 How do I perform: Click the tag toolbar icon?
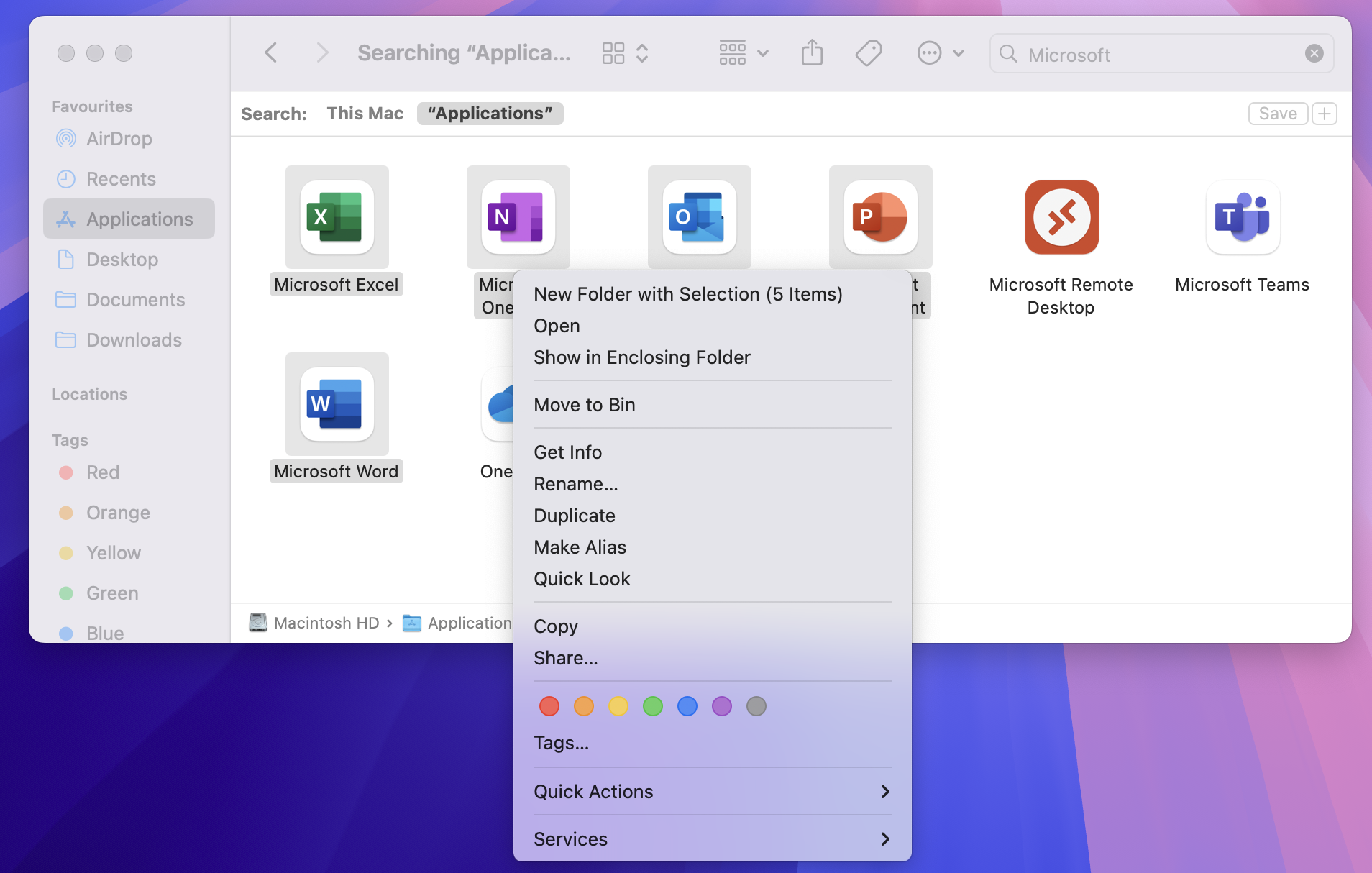869,53
